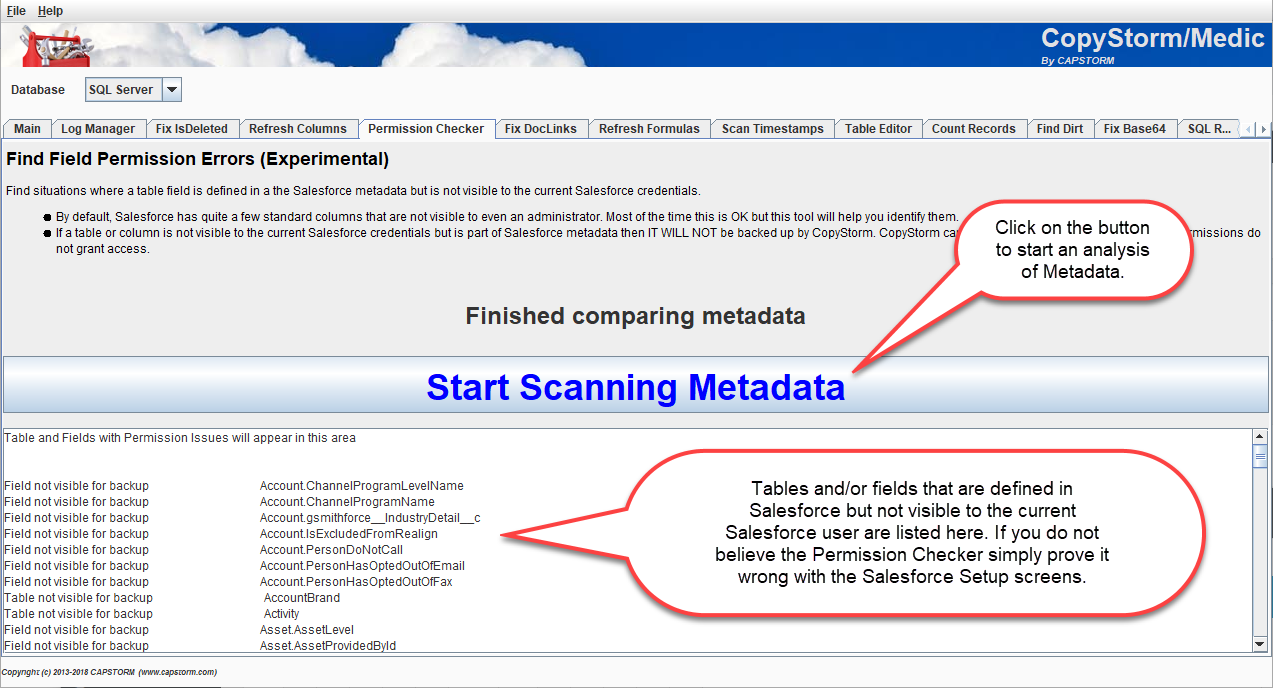Click the Database label
The image size is (1273, 688).
(38, 90)
